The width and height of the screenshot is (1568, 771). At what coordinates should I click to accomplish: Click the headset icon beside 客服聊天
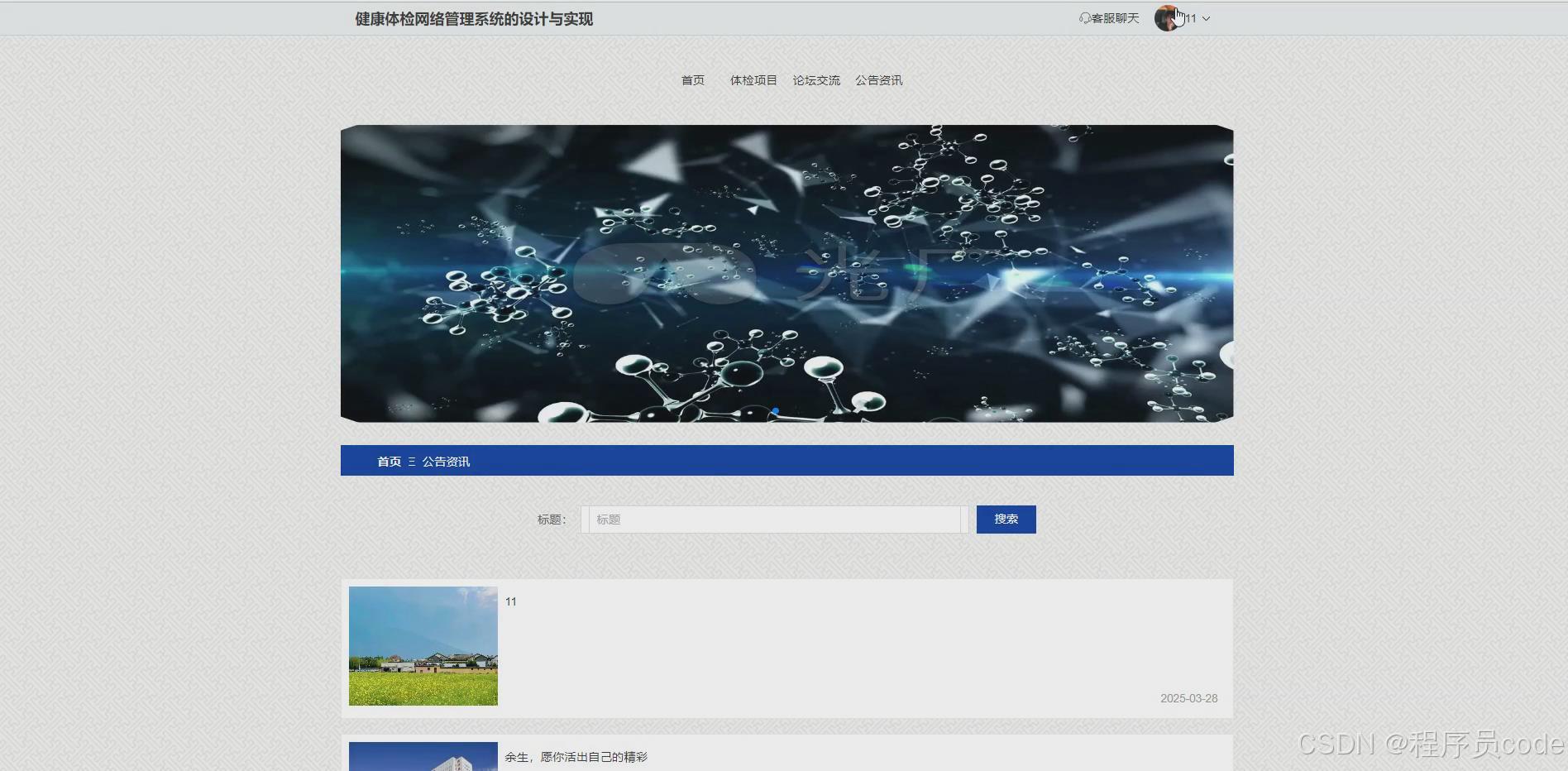click(x=1084, y=18)
